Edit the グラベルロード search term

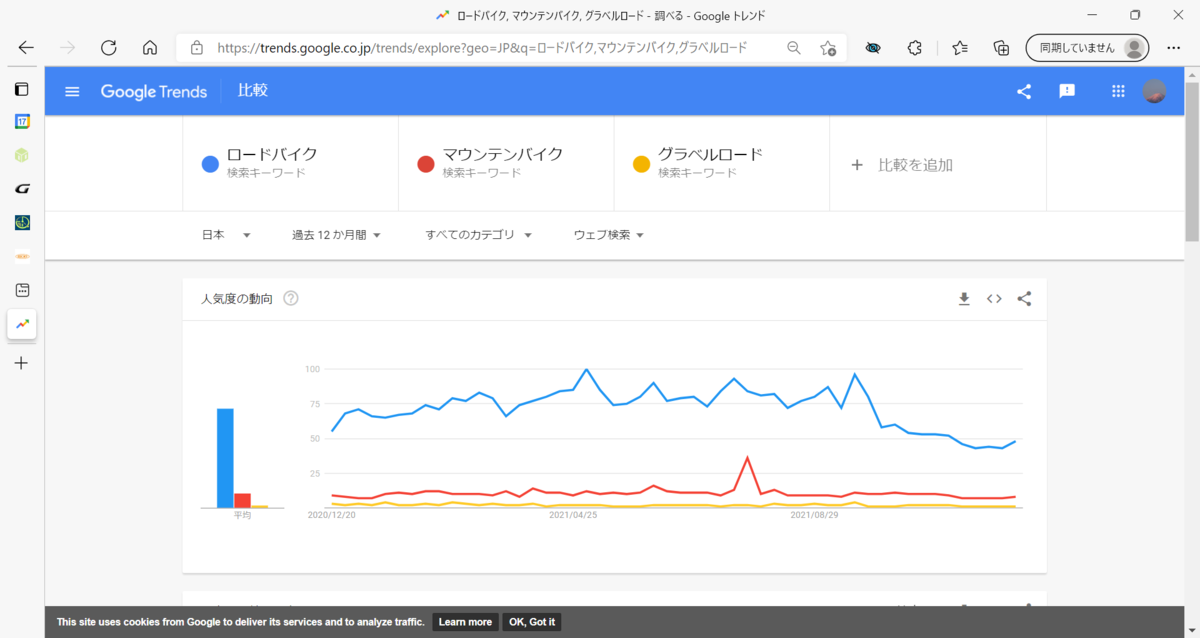710,155
